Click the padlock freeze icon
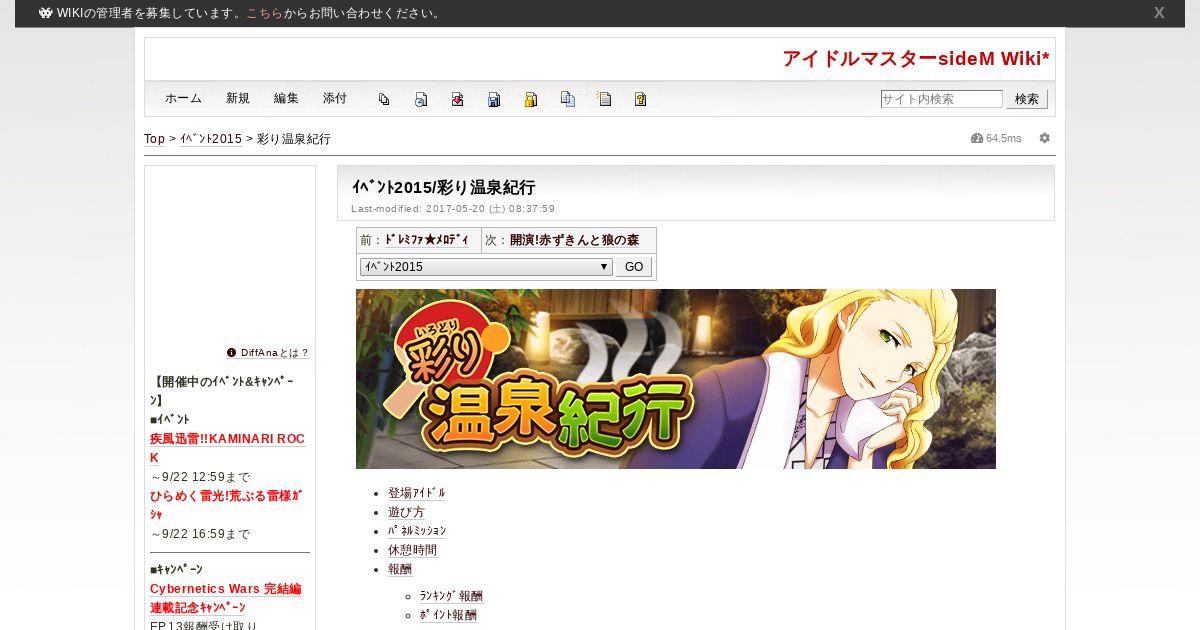Image resolution: width=1200 pixels, height=630 pixels. 531,99
